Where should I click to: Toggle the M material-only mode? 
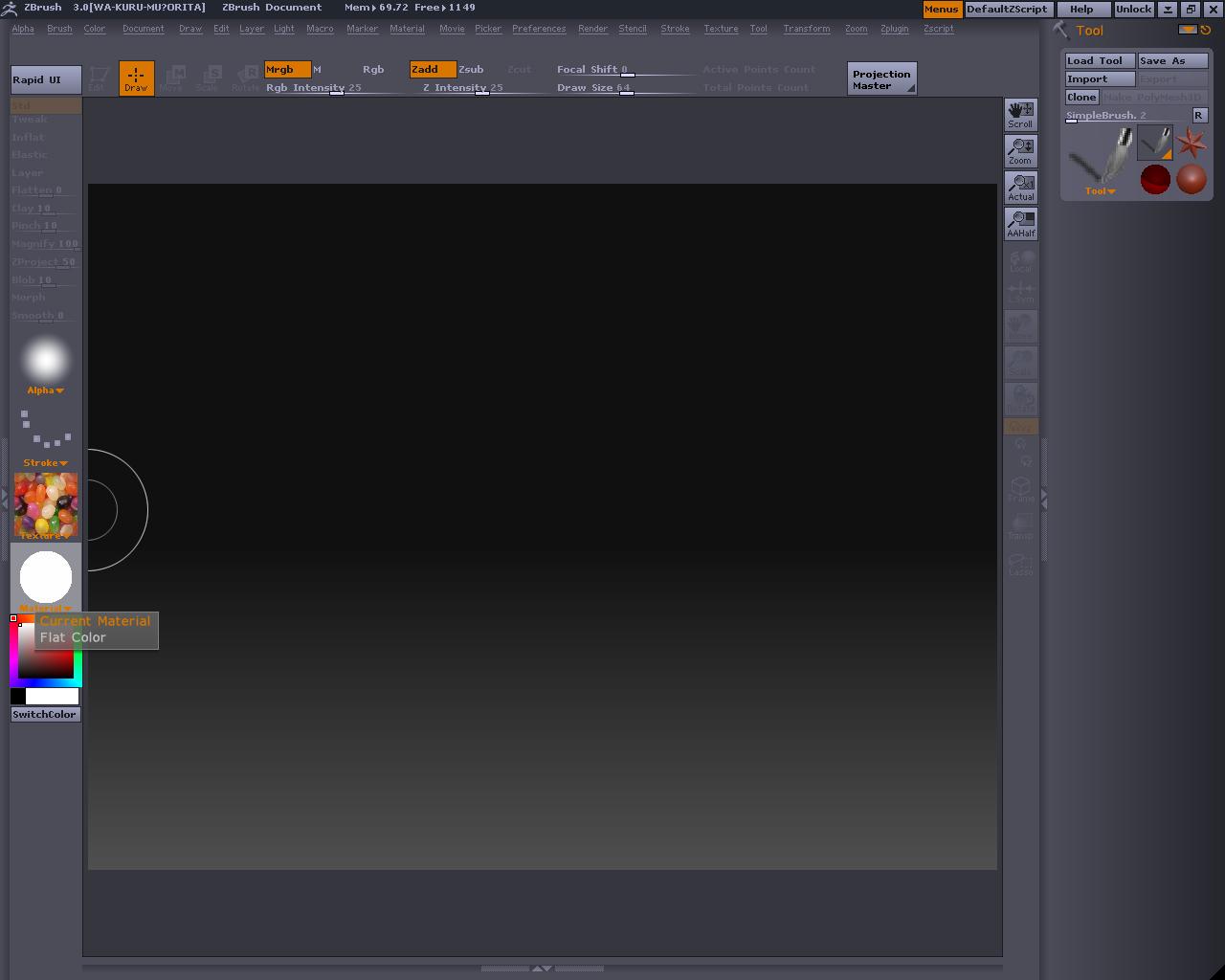(318, 69)
